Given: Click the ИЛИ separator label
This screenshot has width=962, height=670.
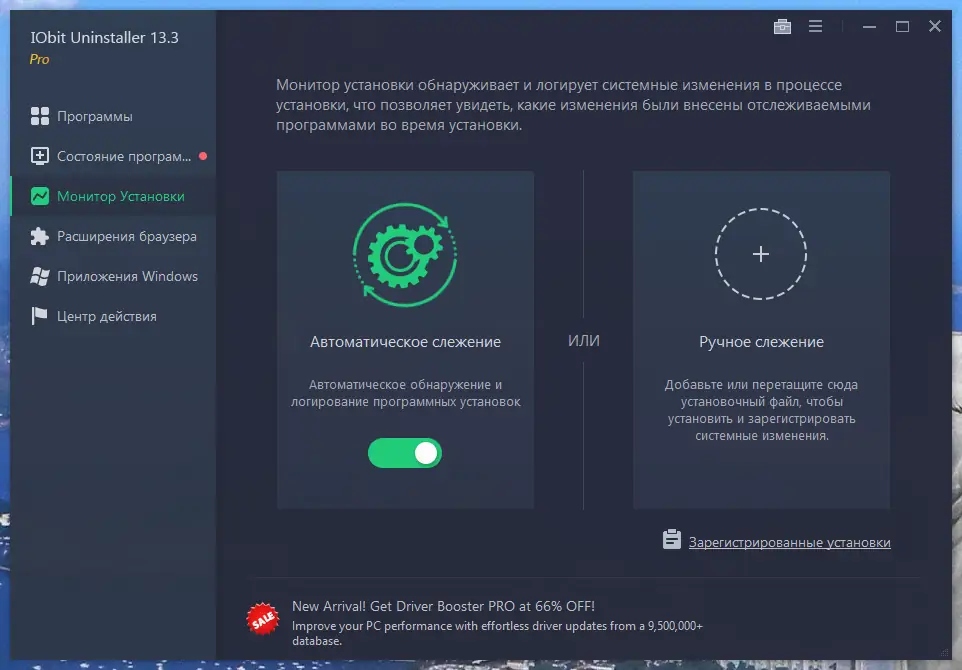Looking at the screenshot, I should click(x=583, y=341).
